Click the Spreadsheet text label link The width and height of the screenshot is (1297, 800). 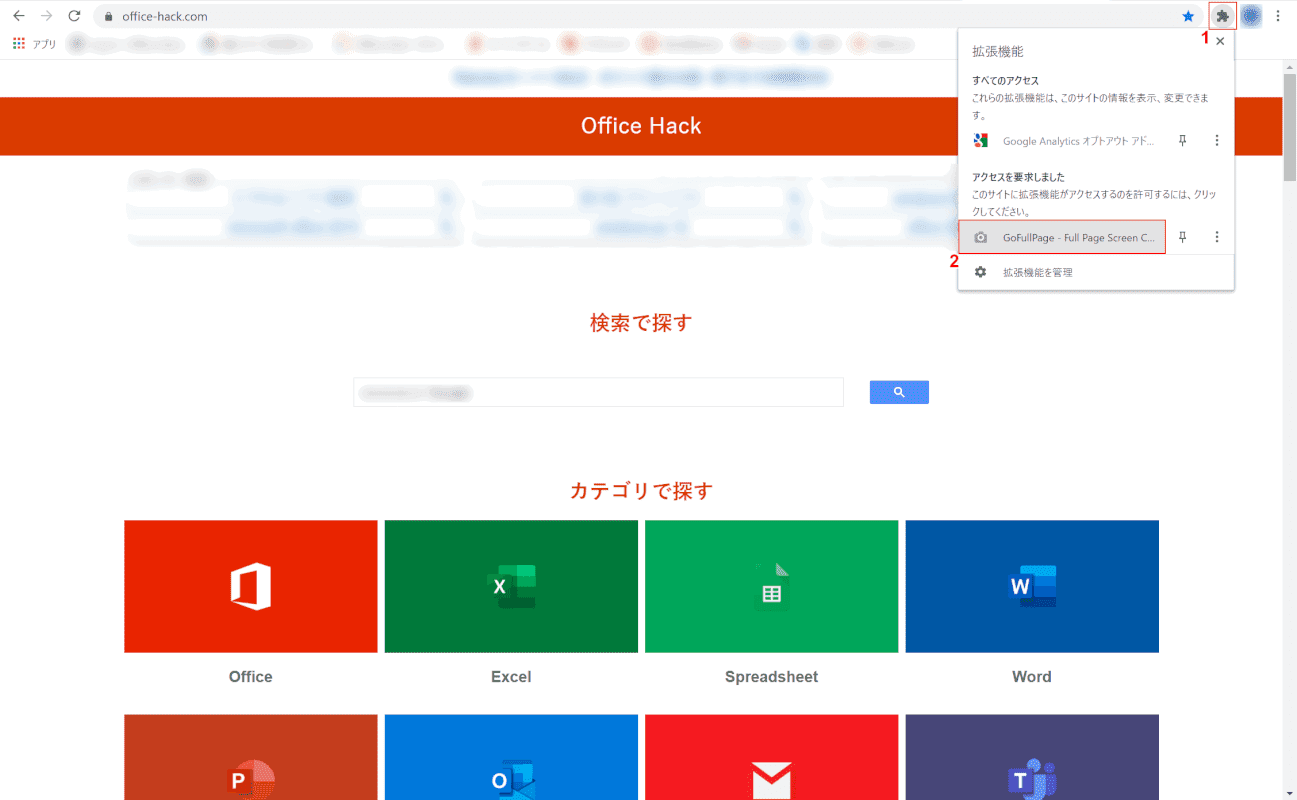[x=771, y=677]
